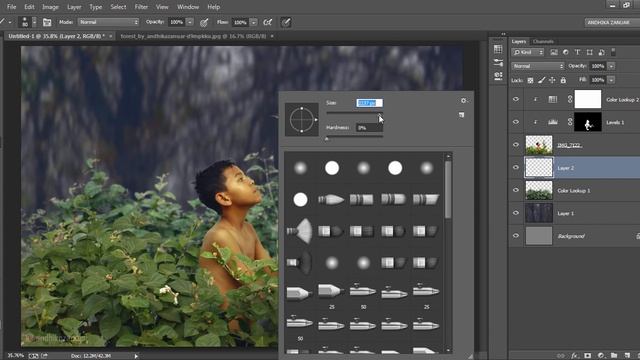
Task: Lock image pixels brush icon
Action: (x=541, y=80)
